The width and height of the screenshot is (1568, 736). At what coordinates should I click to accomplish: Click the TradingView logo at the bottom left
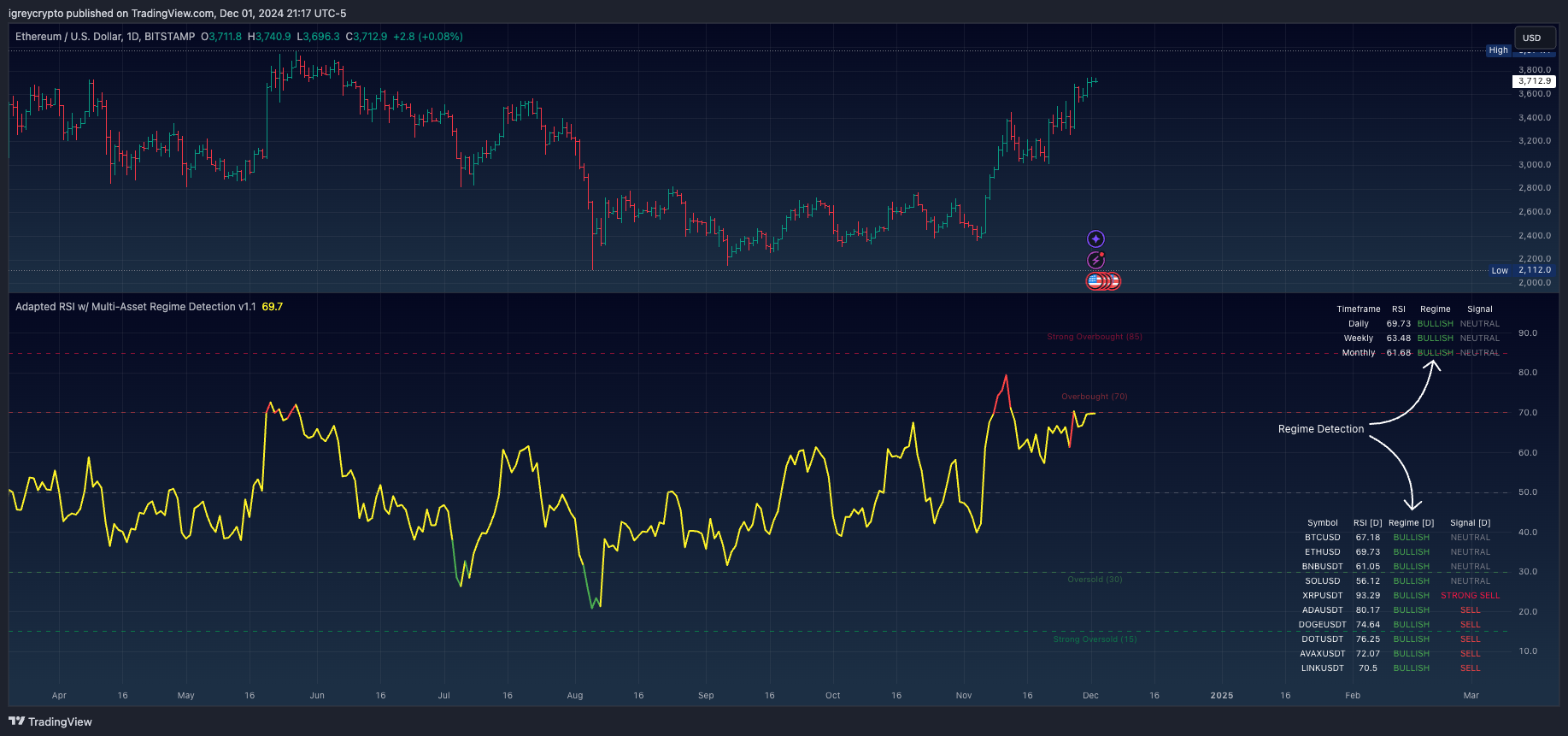tap(50, 721)
